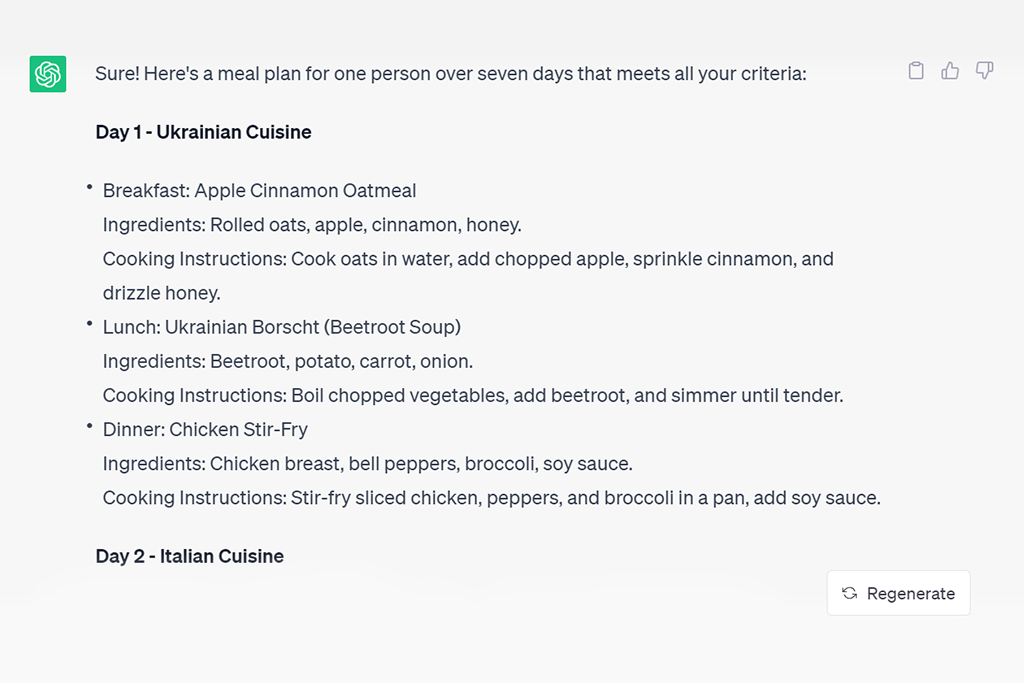This screenshot has width=1024, height=683.
Task: Click the "Day 2 - Italian Cuisine" heading
Action: (189, 556)
